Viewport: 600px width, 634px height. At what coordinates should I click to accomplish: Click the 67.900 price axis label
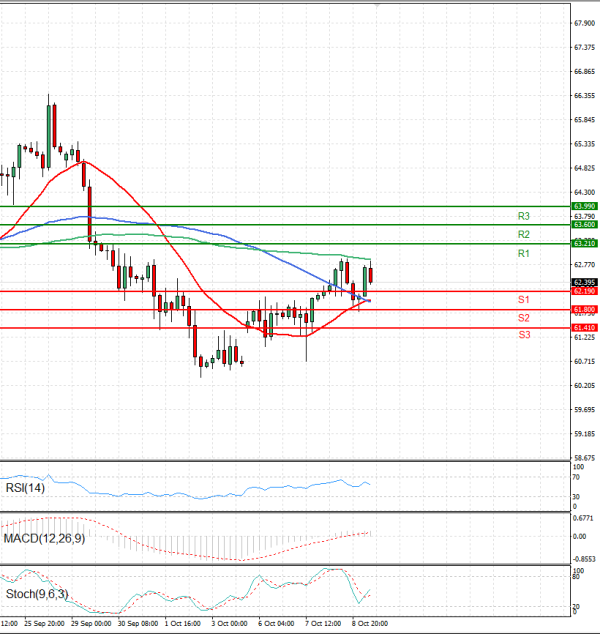click(x=584, y=23)
